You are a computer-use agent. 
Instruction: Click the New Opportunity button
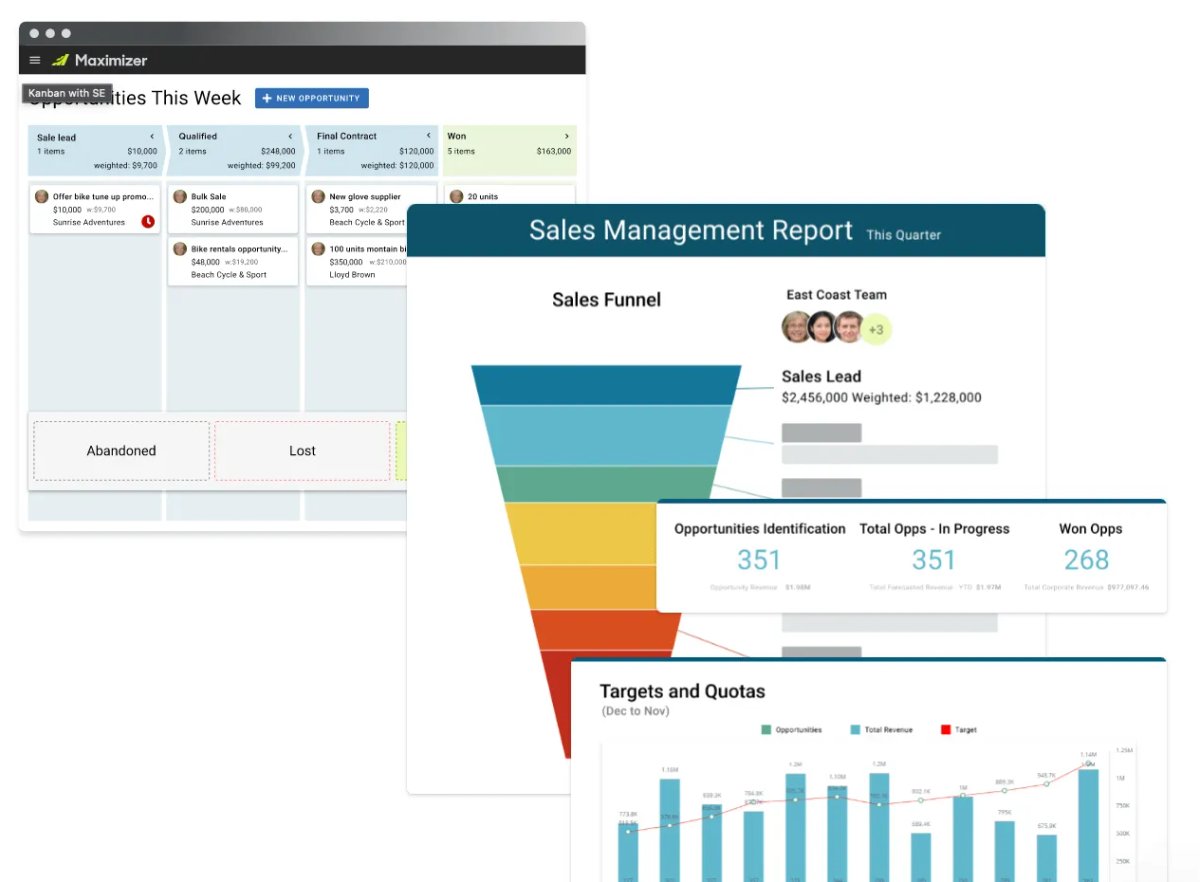(x=312, y=98)
